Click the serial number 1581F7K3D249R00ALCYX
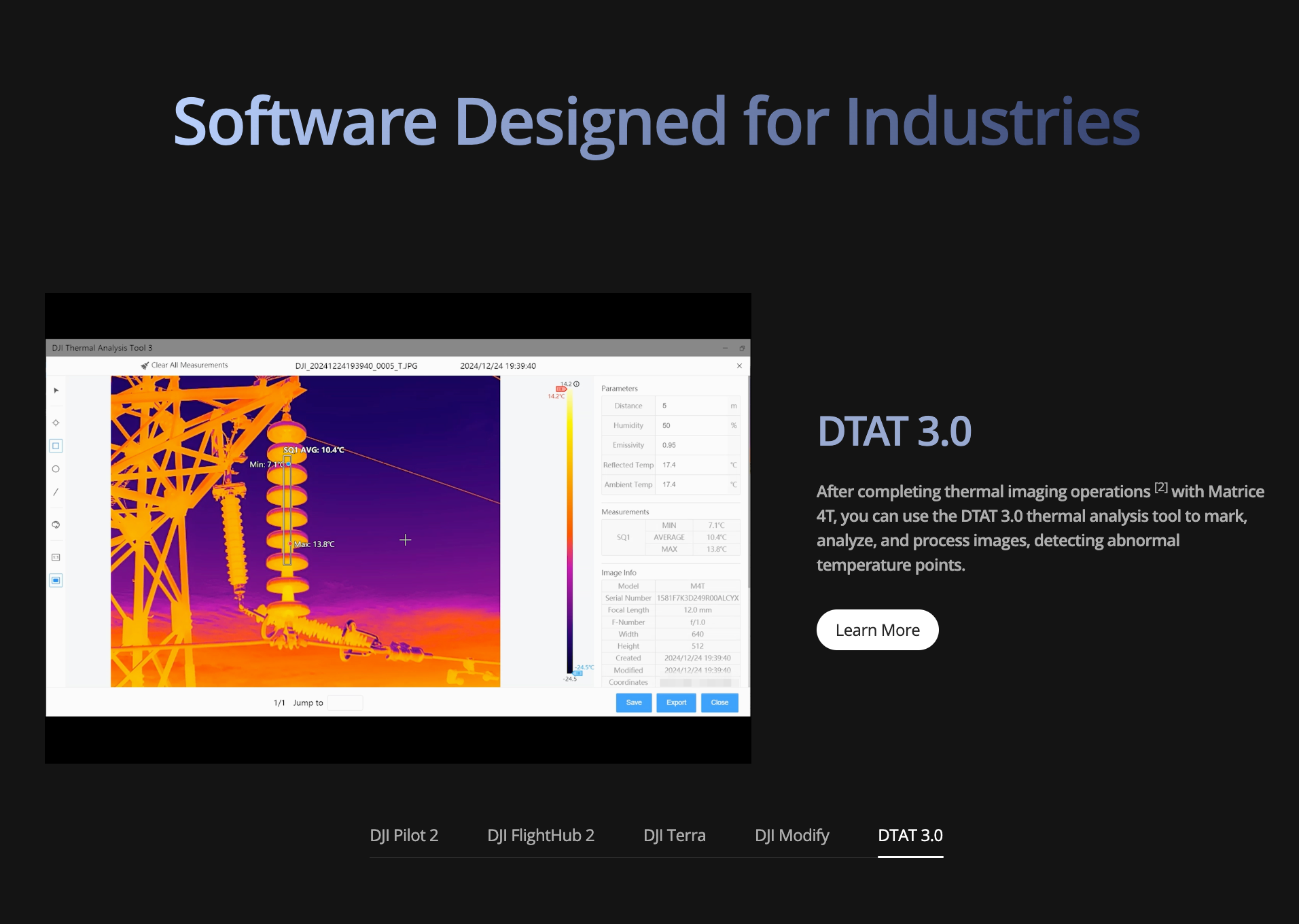1299x924 pixels. coord(698,598)
